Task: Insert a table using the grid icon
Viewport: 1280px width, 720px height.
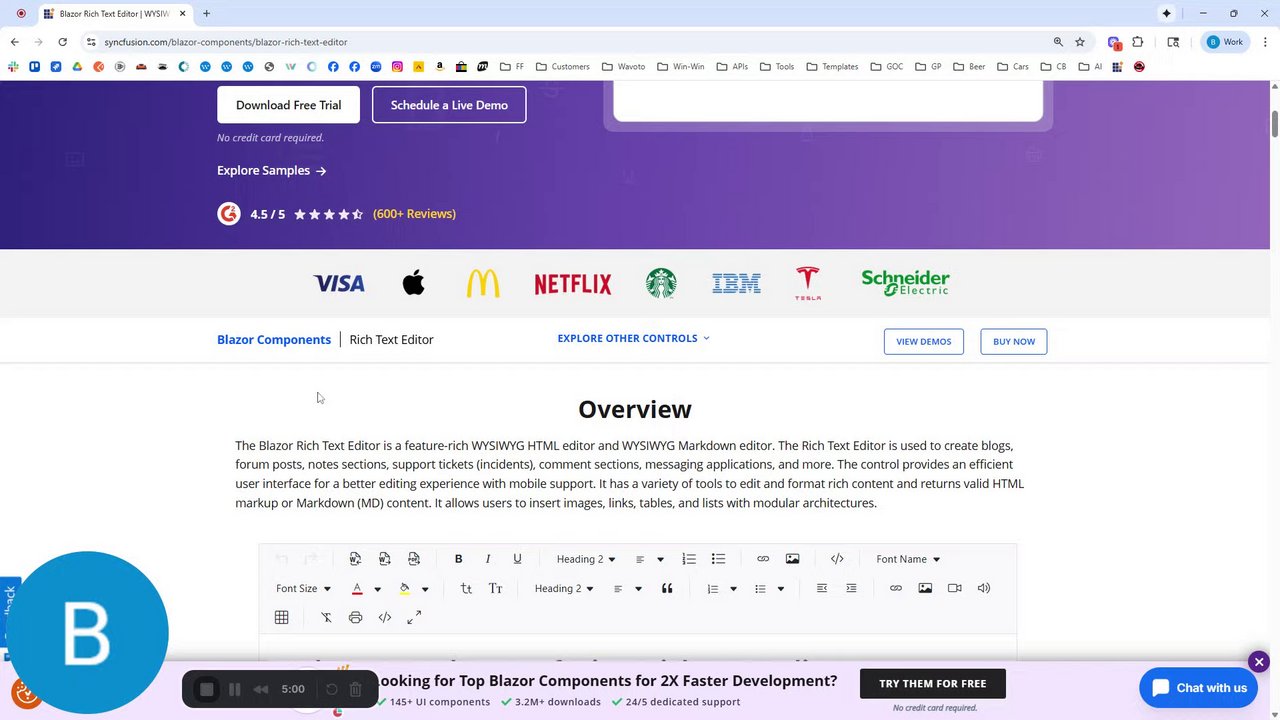Action: point(281,618)
